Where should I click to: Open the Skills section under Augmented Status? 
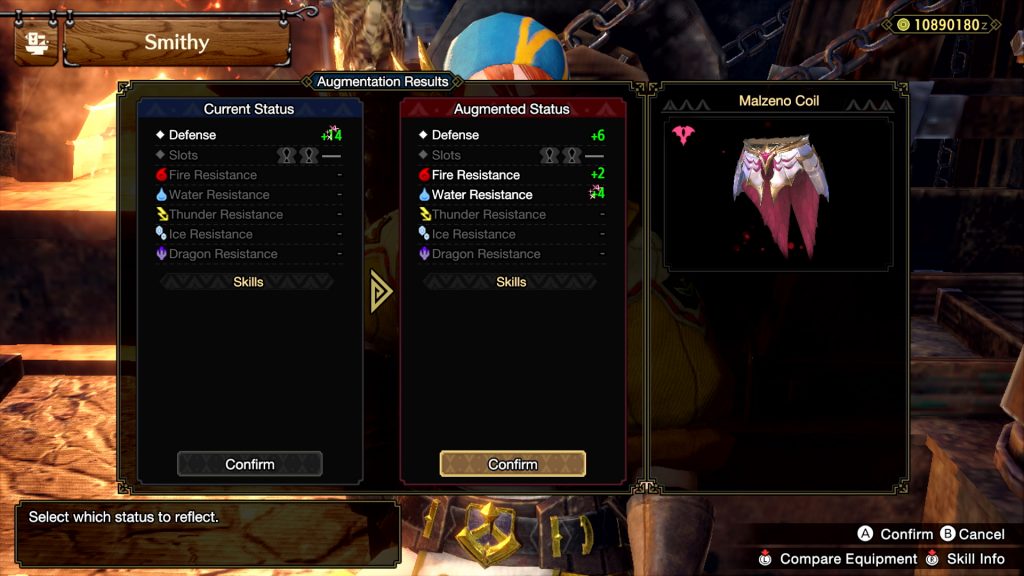click(x=511, y=281)
